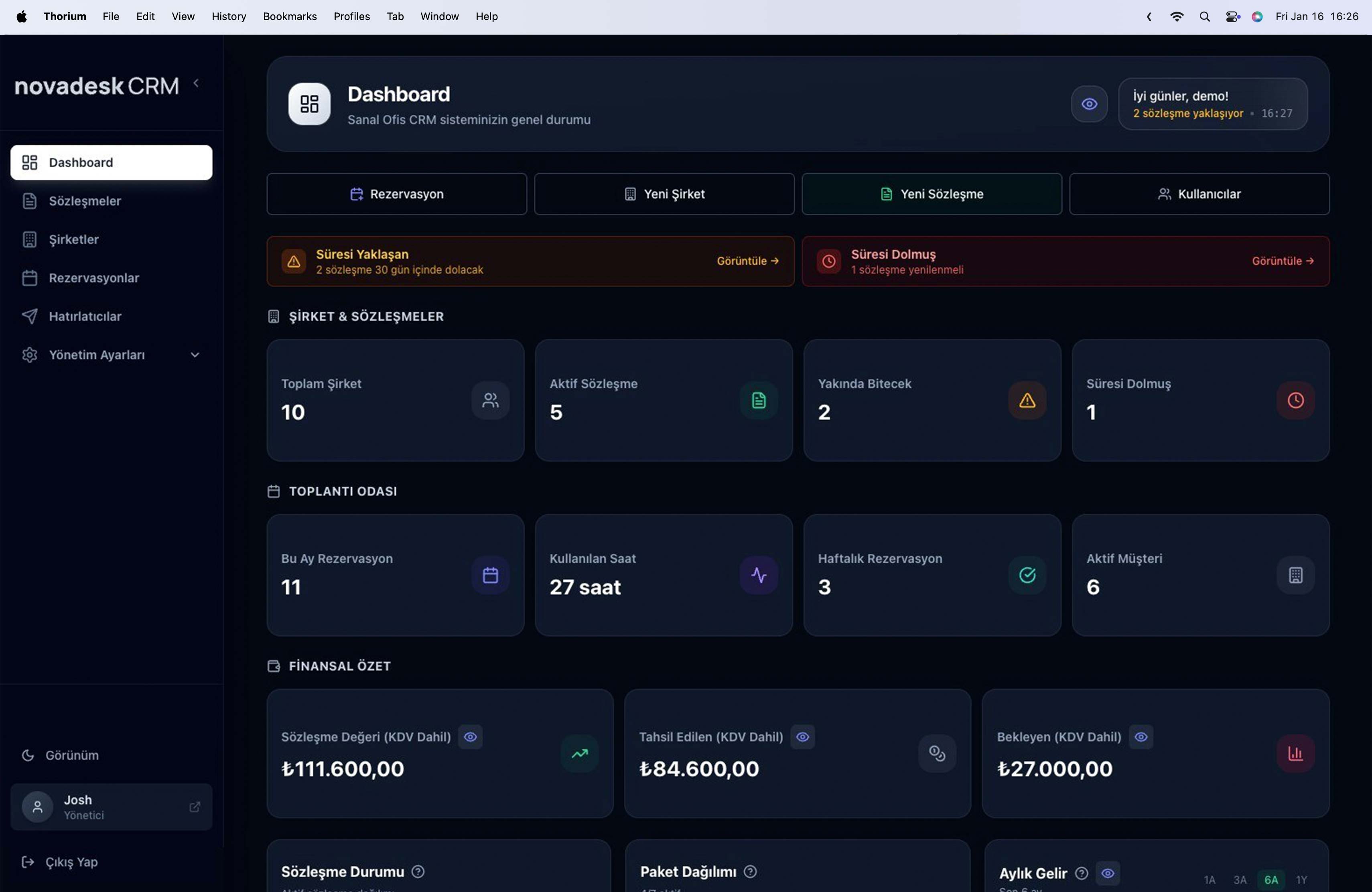Select the 1Y range for Aylık Gelir

click(1301, 879)
